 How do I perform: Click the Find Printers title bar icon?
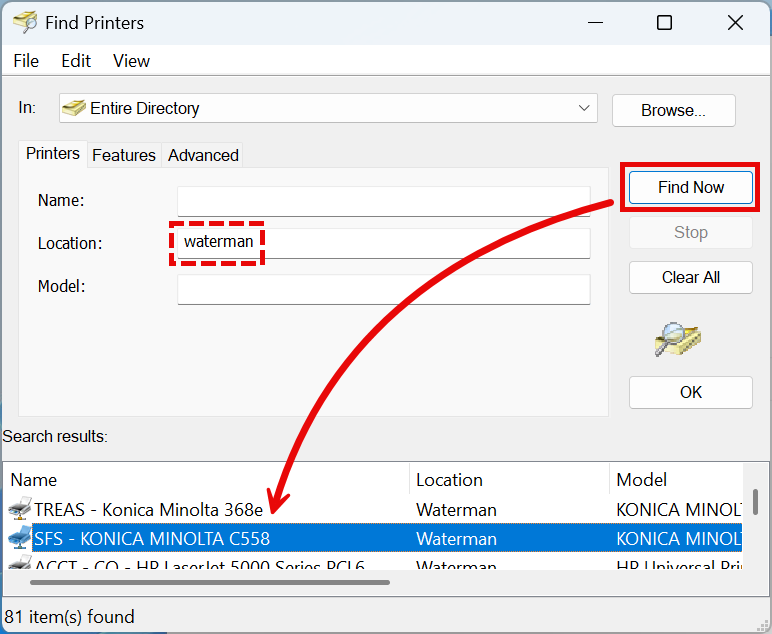(25, 22)
